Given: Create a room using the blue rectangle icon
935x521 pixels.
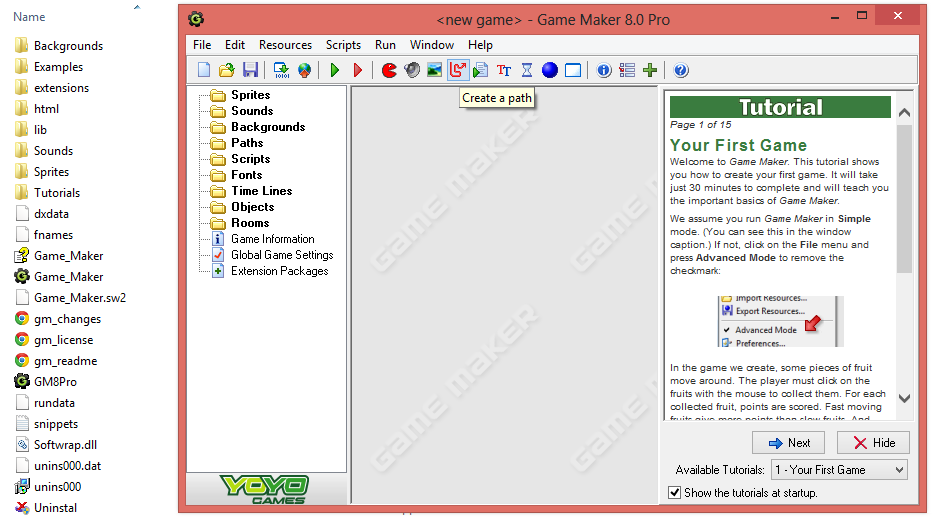Looking at the screenshot, I should pos(573,70).
